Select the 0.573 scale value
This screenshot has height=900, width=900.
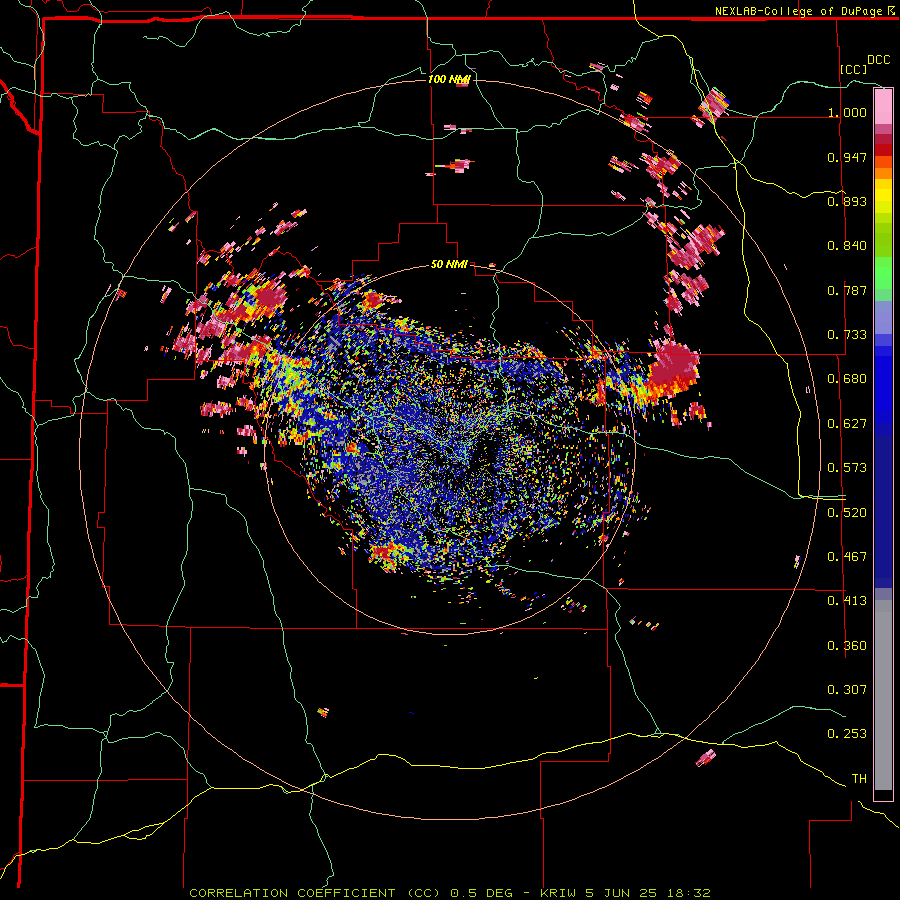(847, 468)
